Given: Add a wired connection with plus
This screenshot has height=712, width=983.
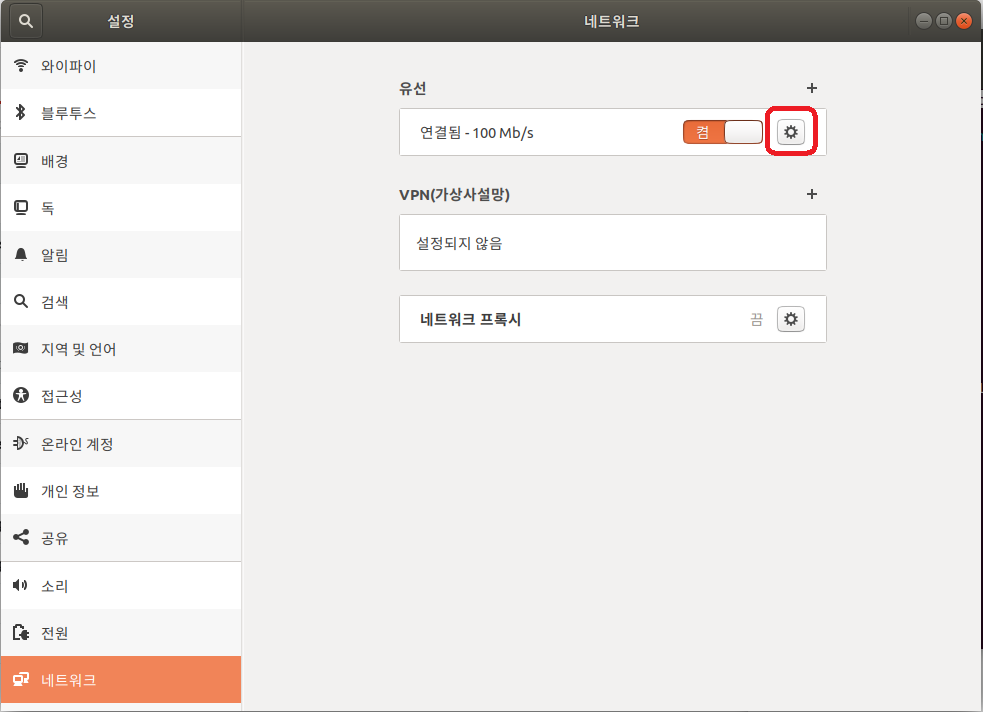Looking at the screenshot, I should pos(812,88).
